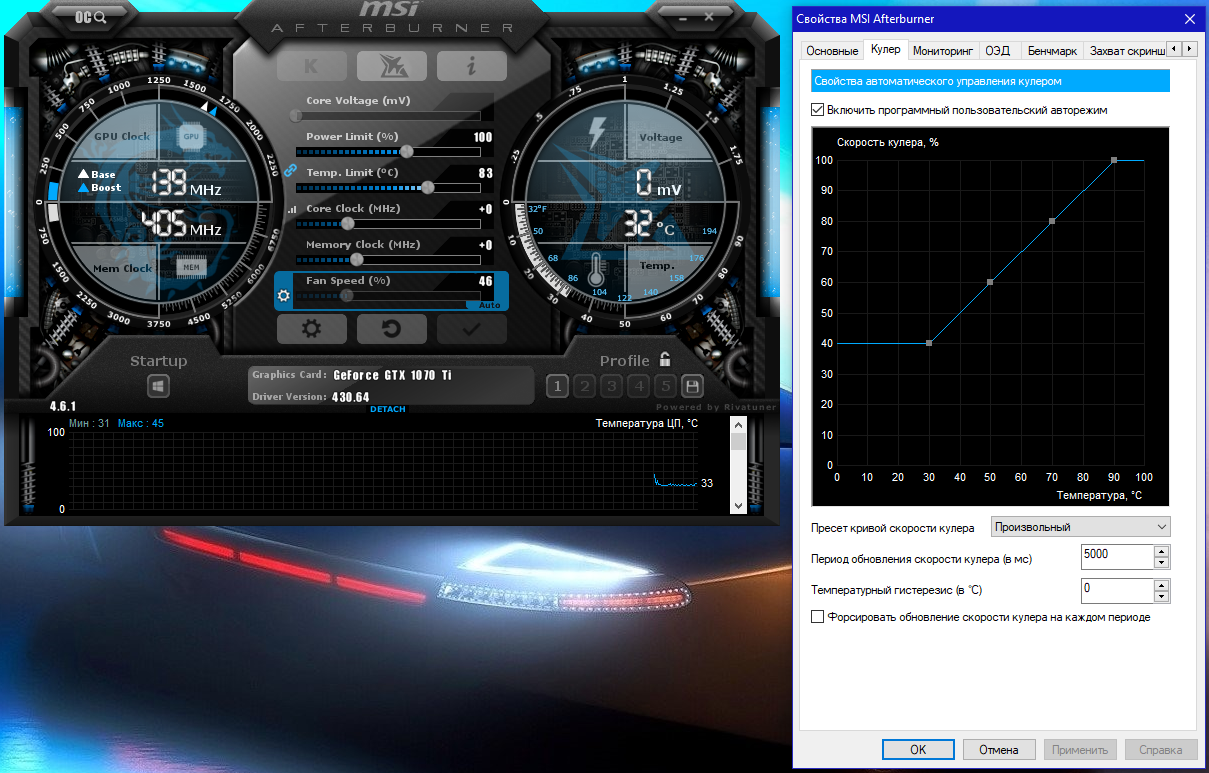The width and height of the screenshot is (1209, 773).
Task: Decrease fan update period stepper down arrow
Action: pos(1161,563)
